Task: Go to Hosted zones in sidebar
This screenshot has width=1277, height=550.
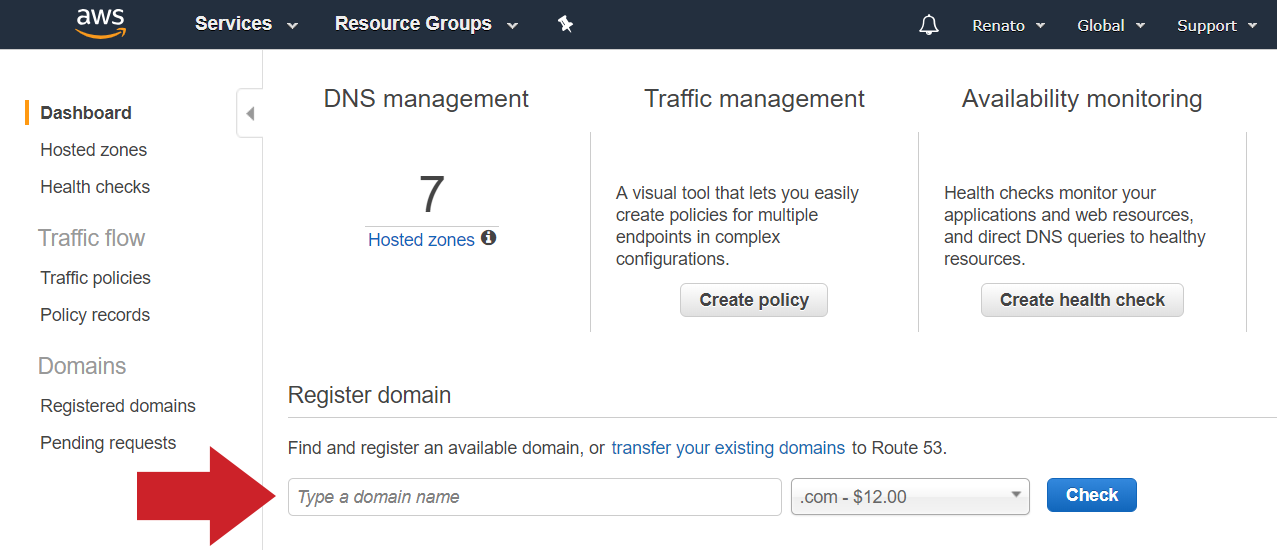Action: 93,150
